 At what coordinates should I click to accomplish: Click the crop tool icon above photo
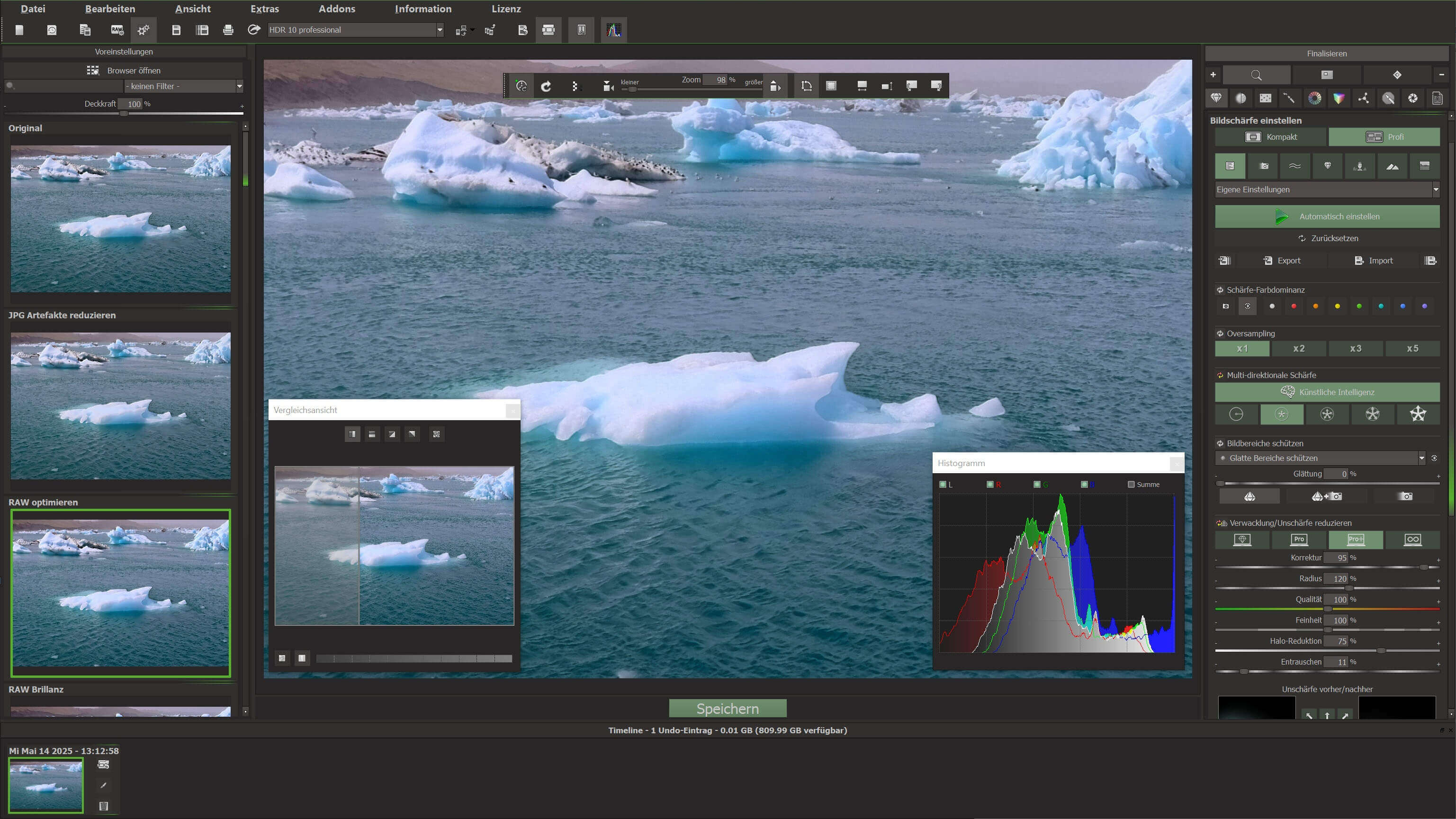[x=807, y=86]
